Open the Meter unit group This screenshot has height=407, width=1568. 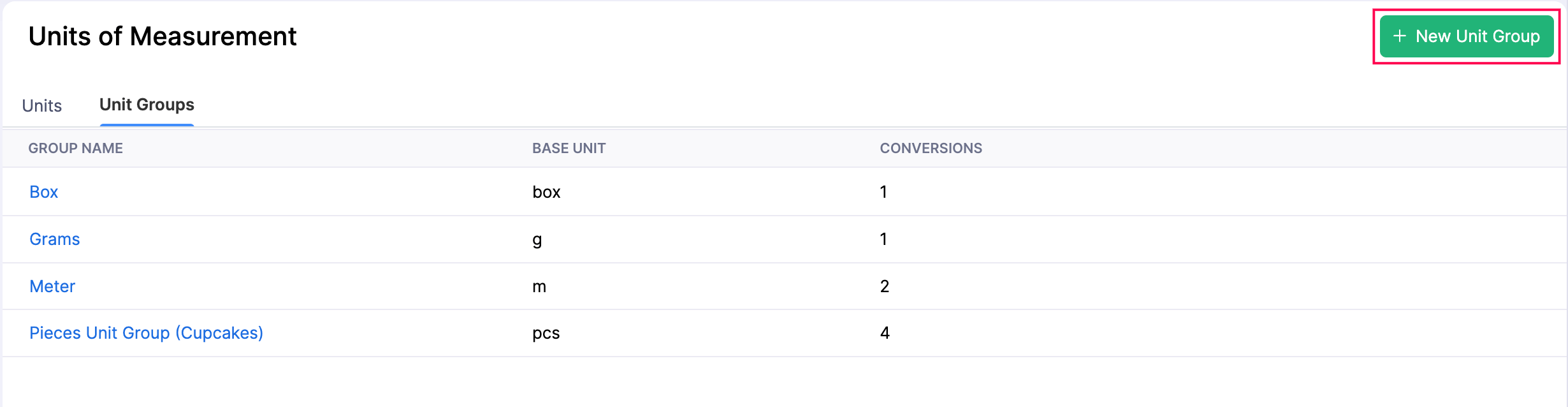(52, 286)
